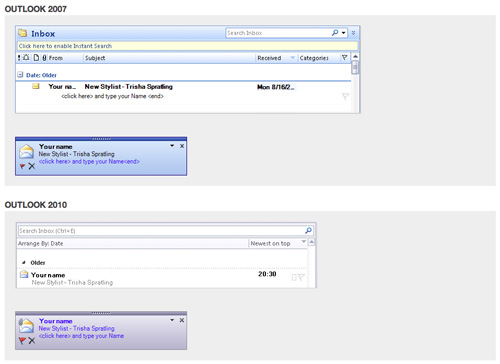Select 'Your name' message in Outlook 2010 list
500x364 pixels.
coord(162,278)
